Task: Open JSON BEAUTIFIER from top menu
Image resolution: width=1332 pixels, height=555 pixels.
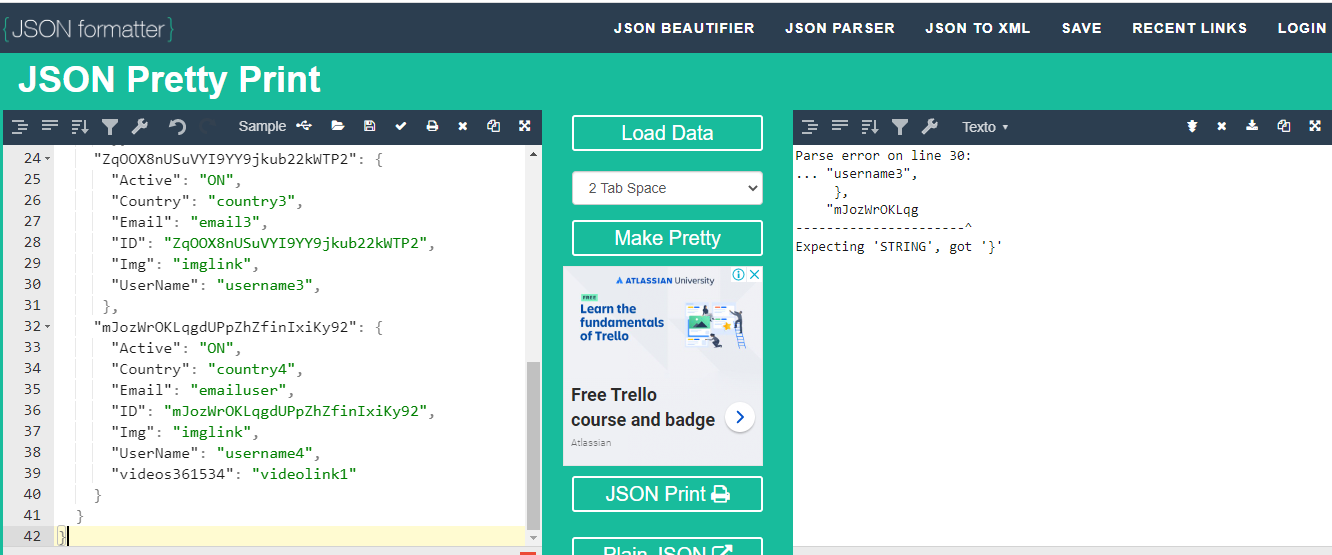Action: (x=684, y=28)
